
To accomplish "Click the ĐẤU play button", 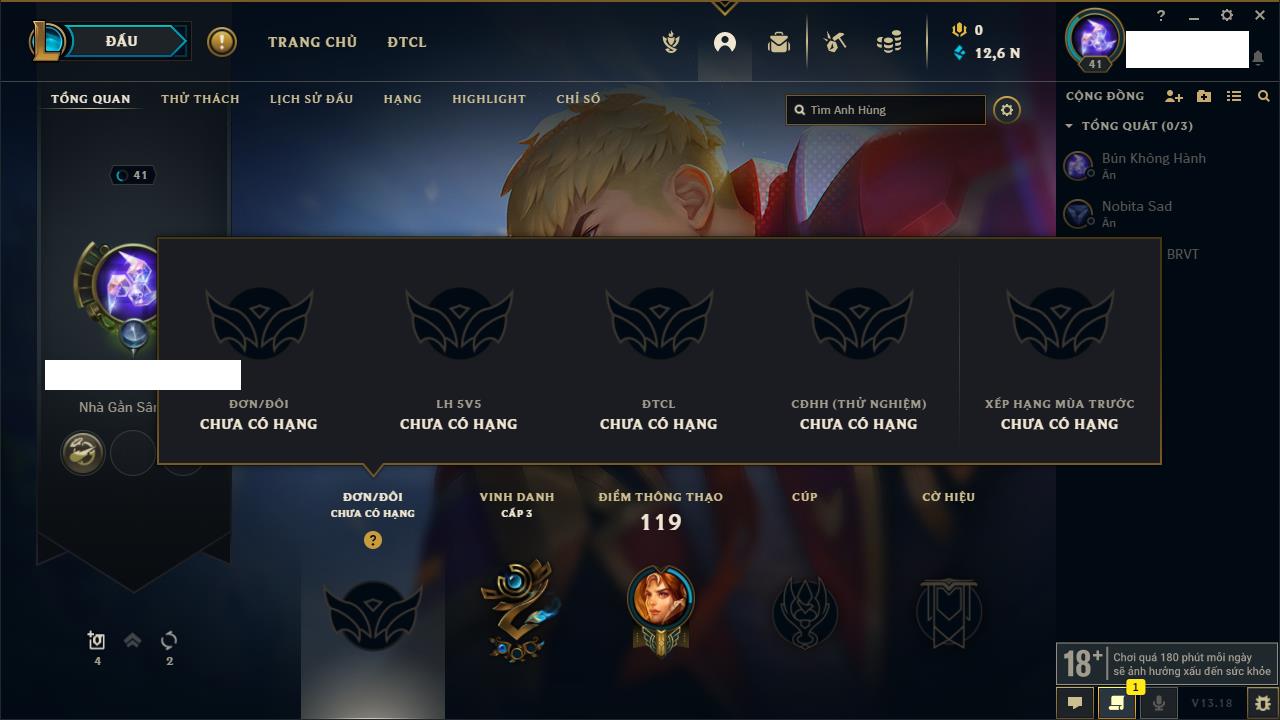I will (122, 42).
